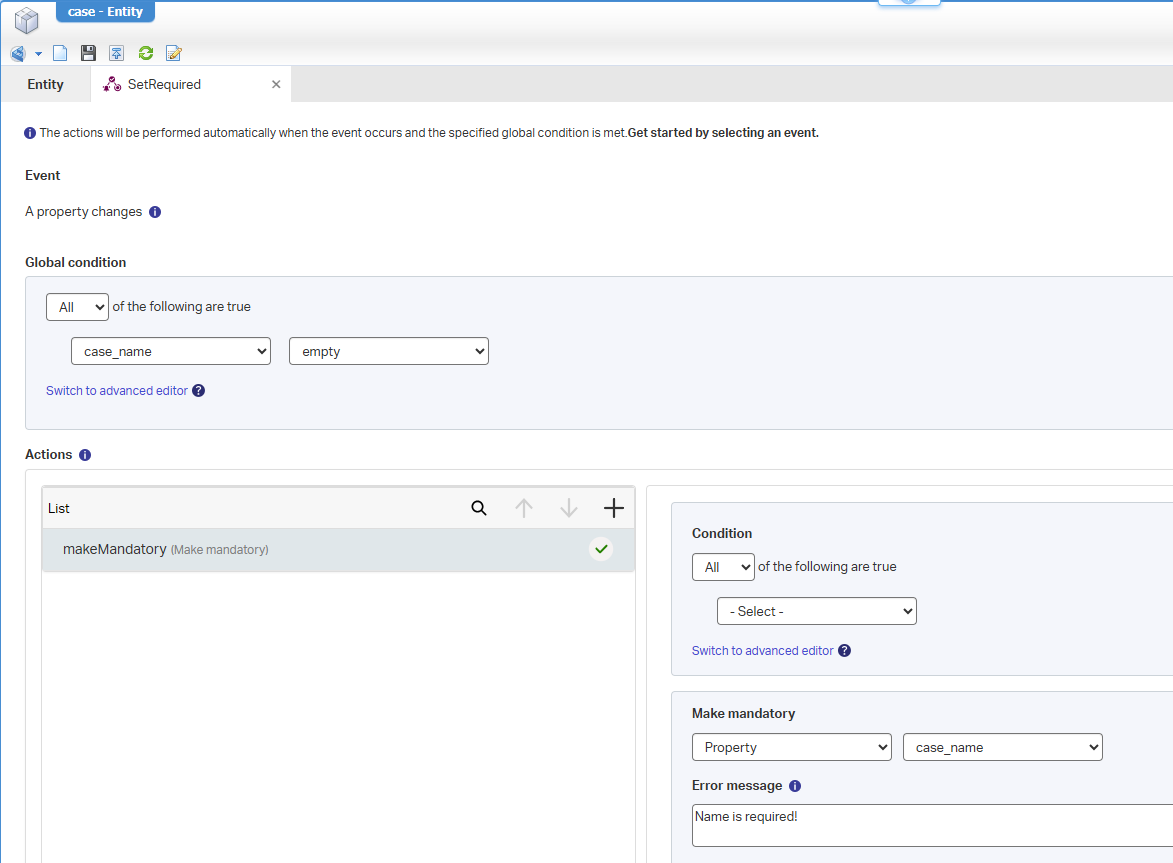The height and width of the screenshot is (863, 1173).
Task: Switch to advanced editor in Global condition
Action: tap(117, 391)
